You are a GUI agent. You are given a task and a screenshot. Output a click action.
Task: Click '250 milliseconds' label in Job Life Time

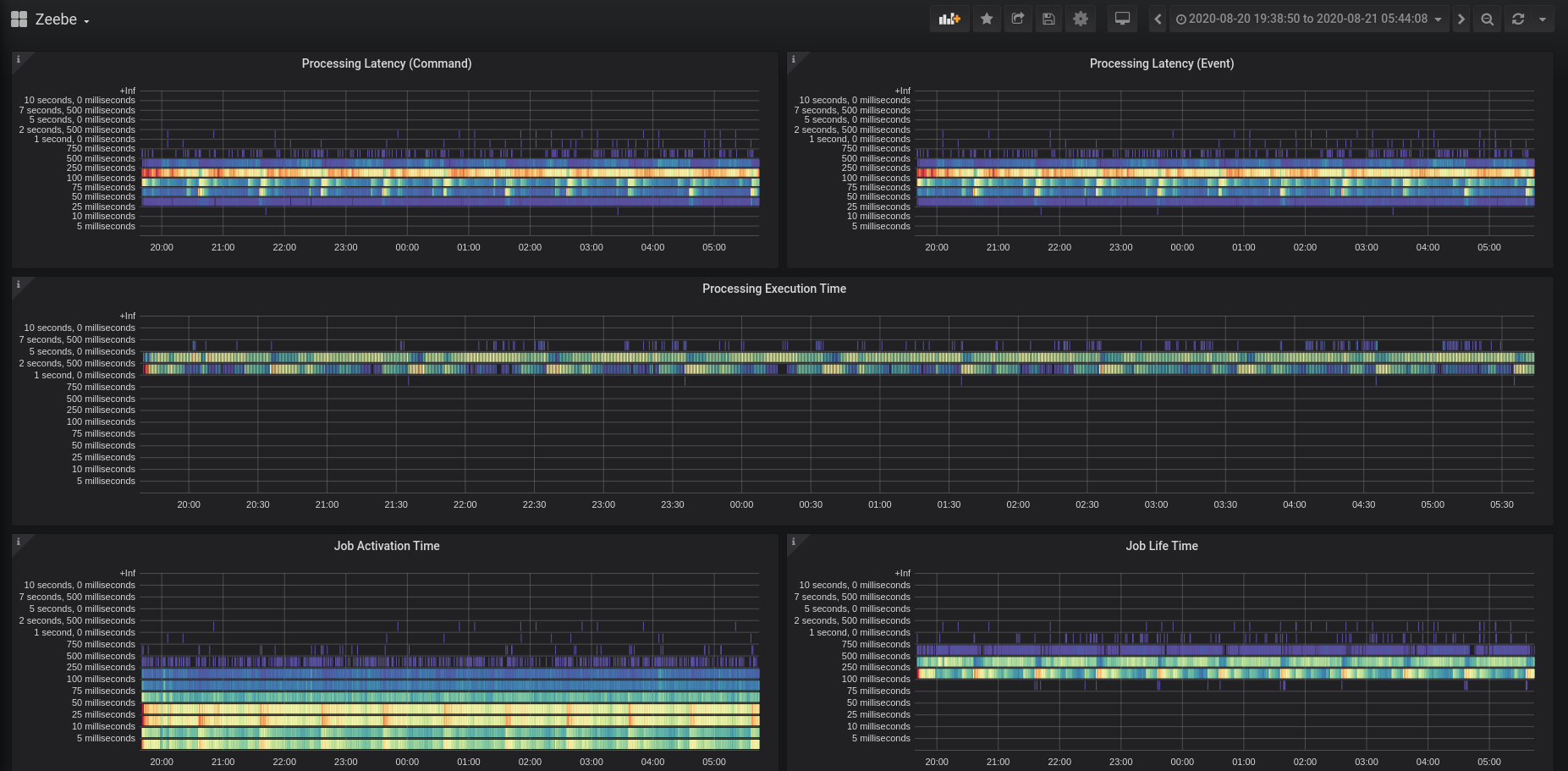(876, 667)
